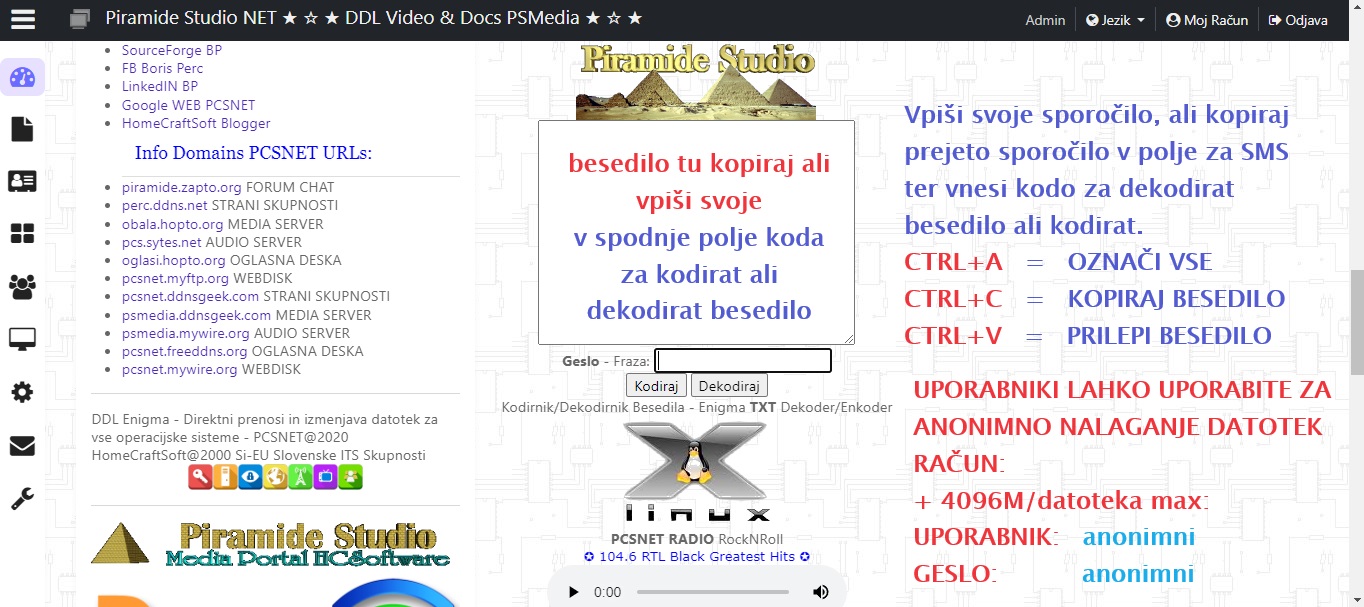
Task: Open the FB Boris Perc link
Action: 162,68
